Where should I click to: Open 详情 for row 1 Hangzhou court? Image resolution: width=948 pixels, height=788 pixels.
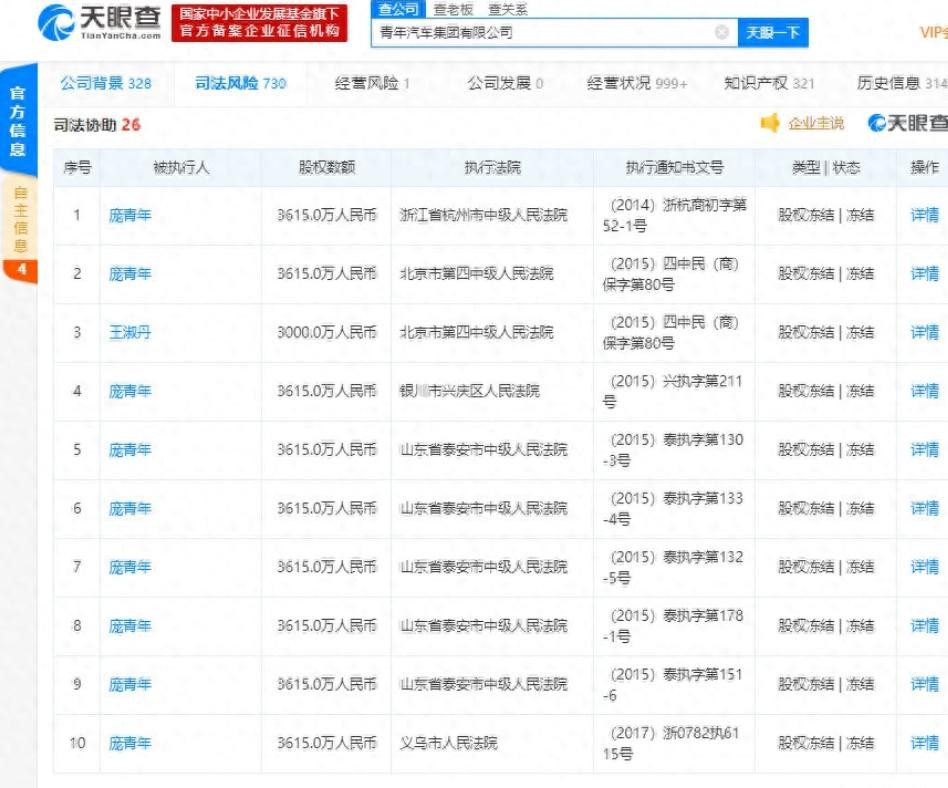pyautogui.click(x=924, y=215)
